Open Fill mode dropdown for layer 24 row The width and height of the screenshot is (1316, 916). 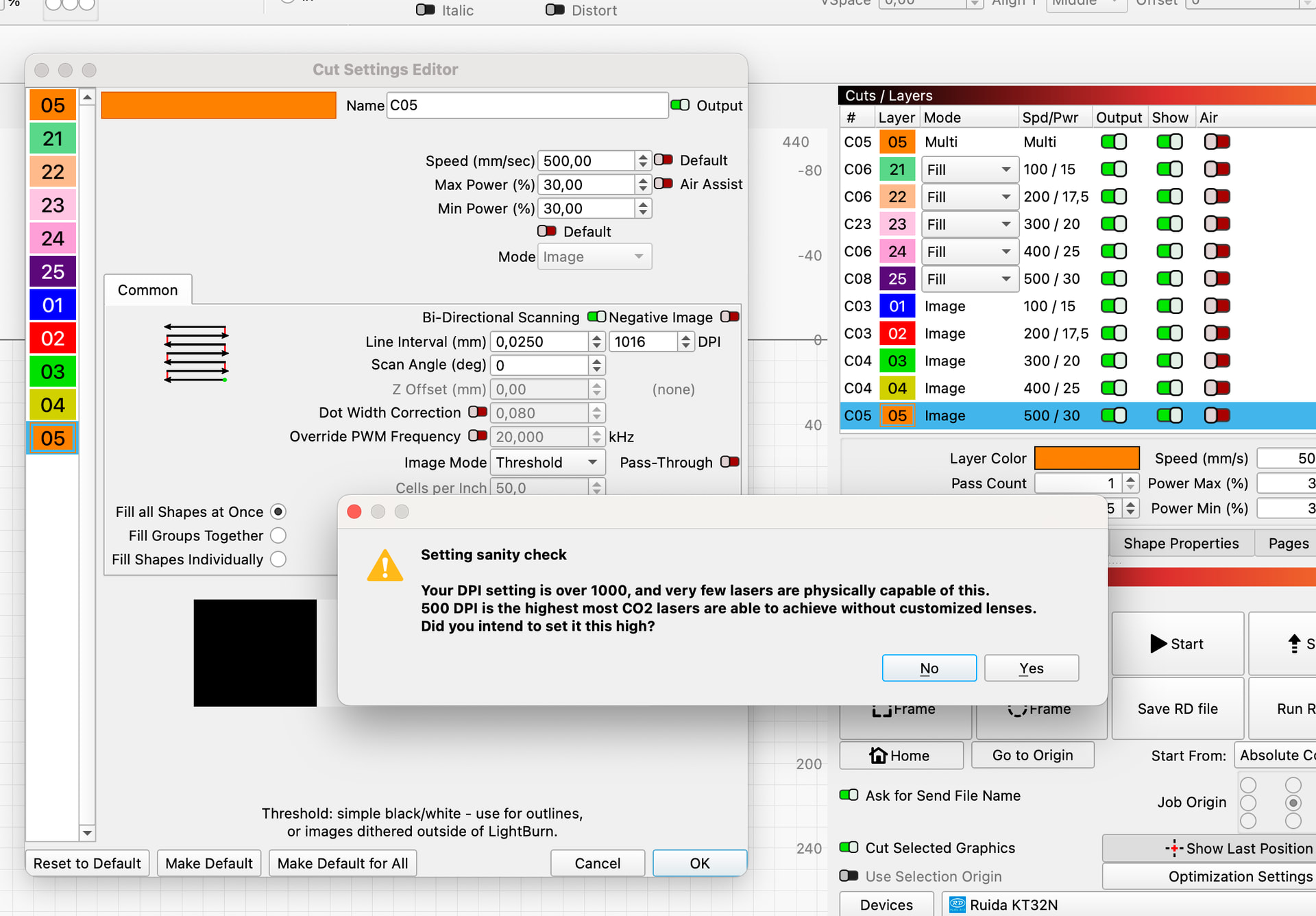pos(969,252)
